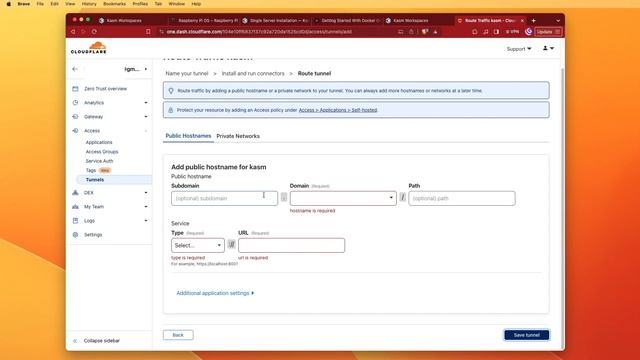
Task: Open the Bookmarks menu in menu bar
Action: pyautogui.click(x=114, y=4)
